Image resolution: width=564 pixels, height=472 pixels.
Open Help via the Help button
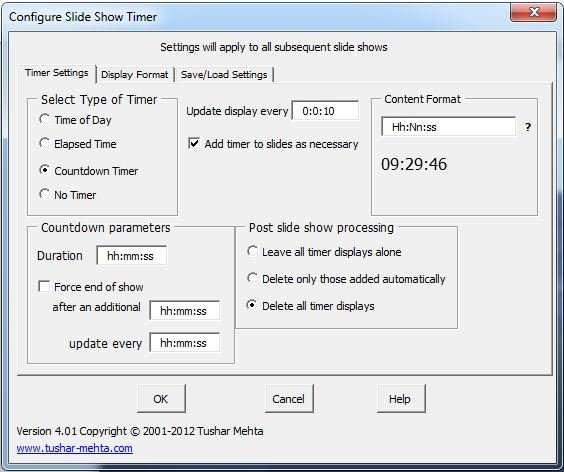(401, 398)
